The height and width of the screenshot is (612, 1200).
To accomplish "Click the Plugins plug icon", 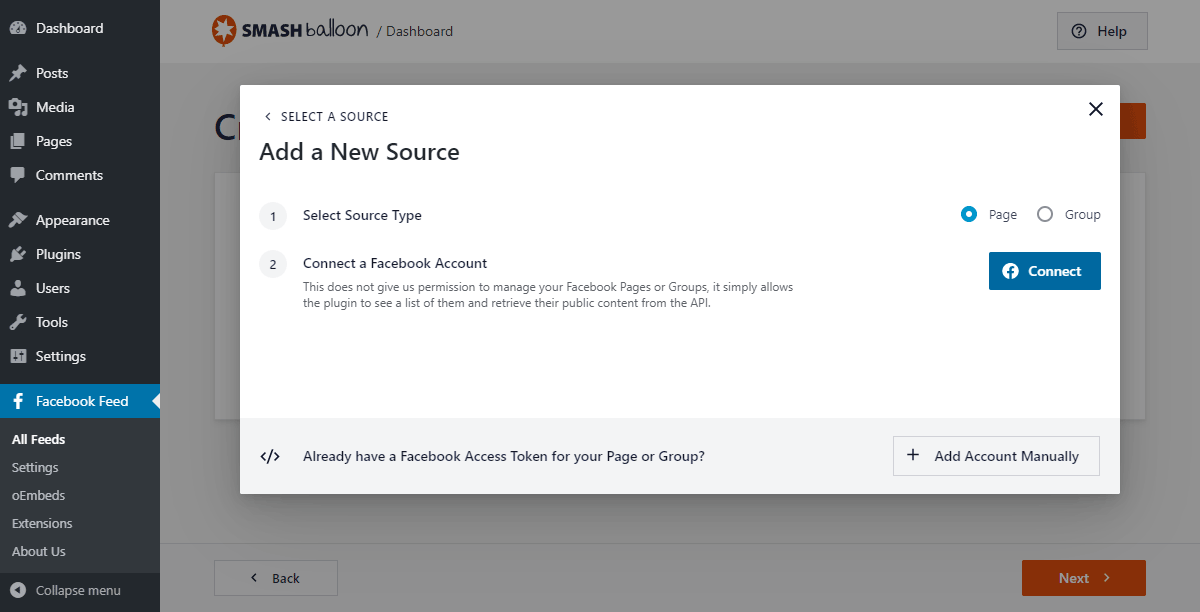I will click(x=18, y=254).
